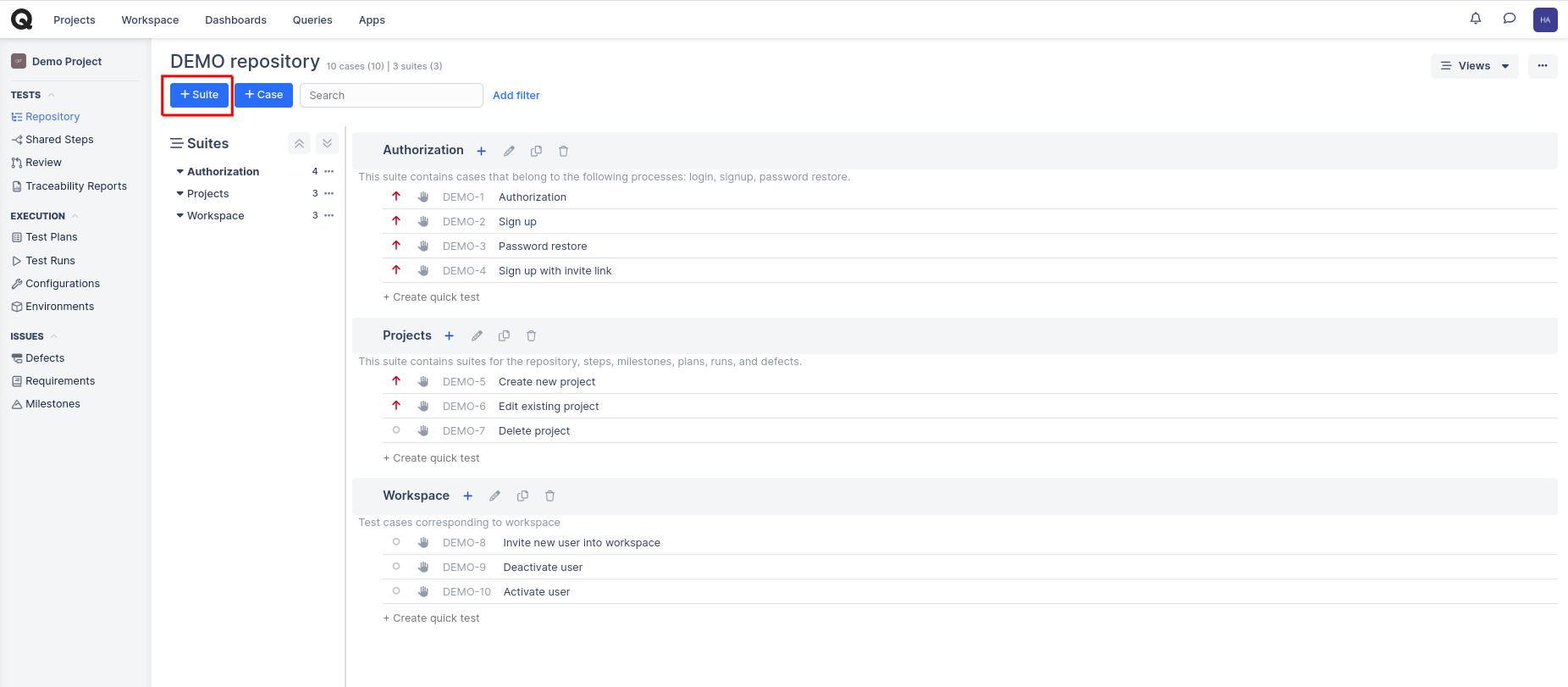Edit the Authorization suite with pencil icon

pyautogui.click(x=509, y=152)
